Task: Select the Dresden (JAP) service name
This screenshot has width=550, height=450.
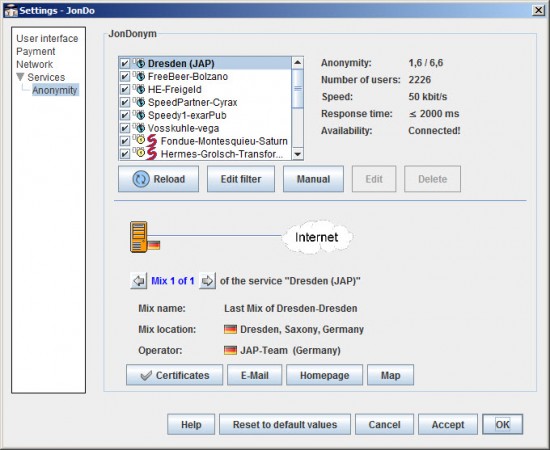Action: pos(181,63)
